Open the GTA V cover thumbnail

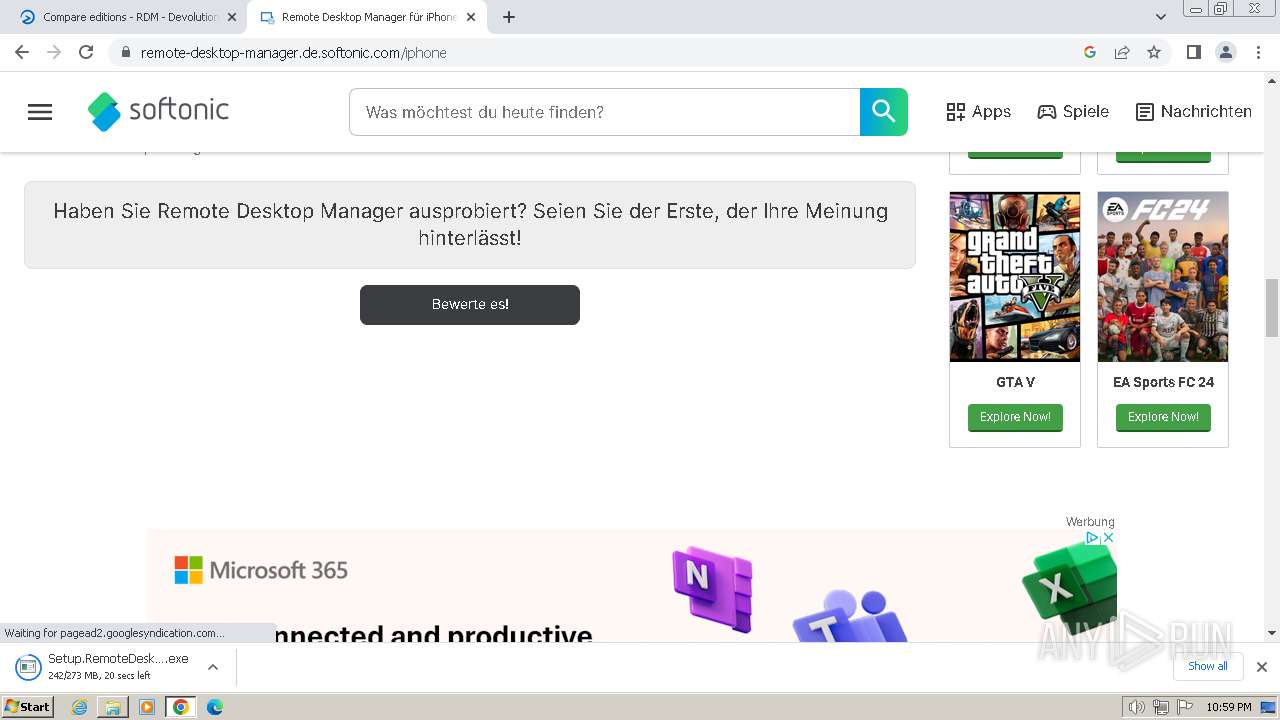tap(1015, 277)
